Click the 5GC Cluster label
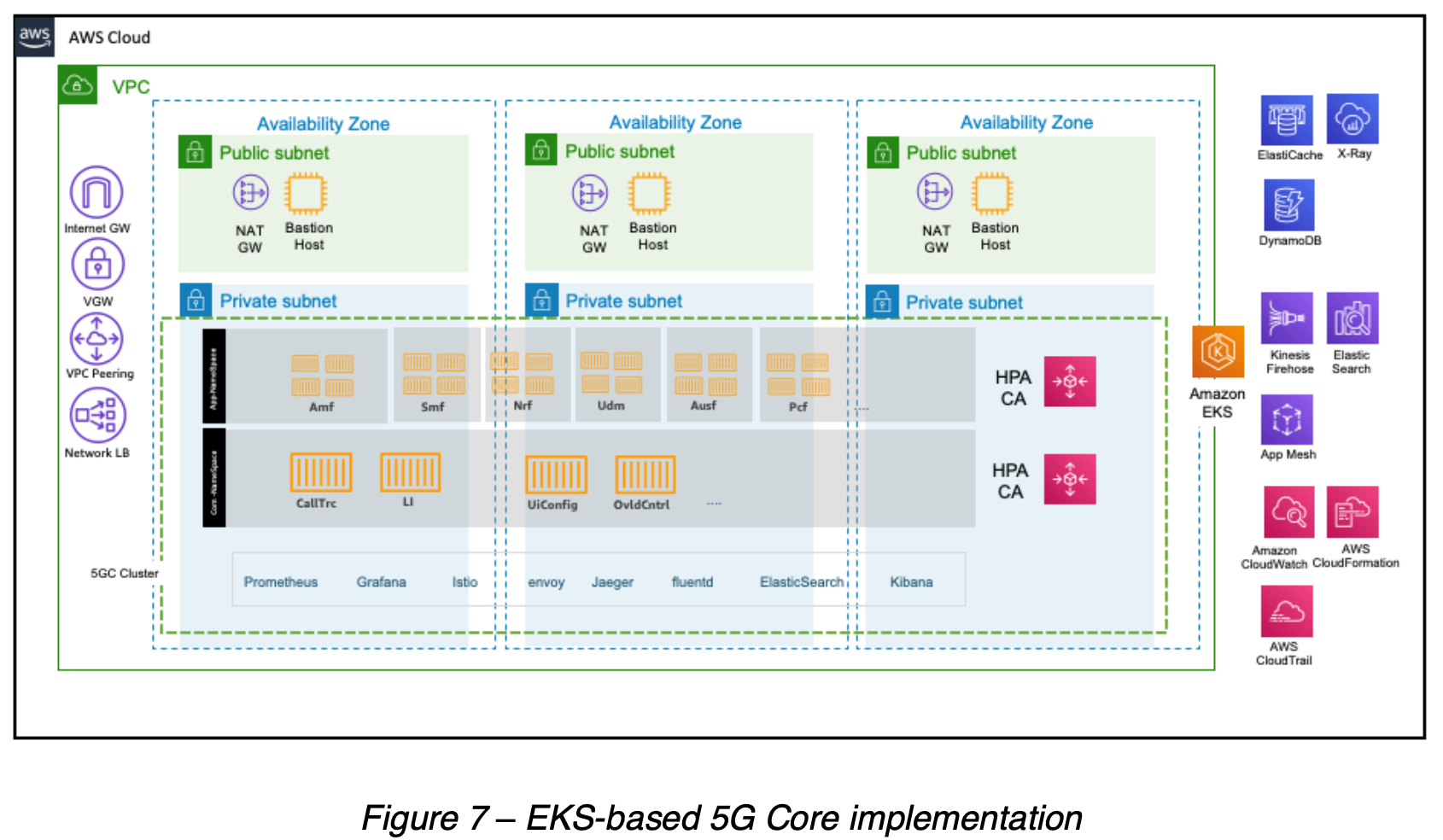1443x840 pixels. [125, 573]
